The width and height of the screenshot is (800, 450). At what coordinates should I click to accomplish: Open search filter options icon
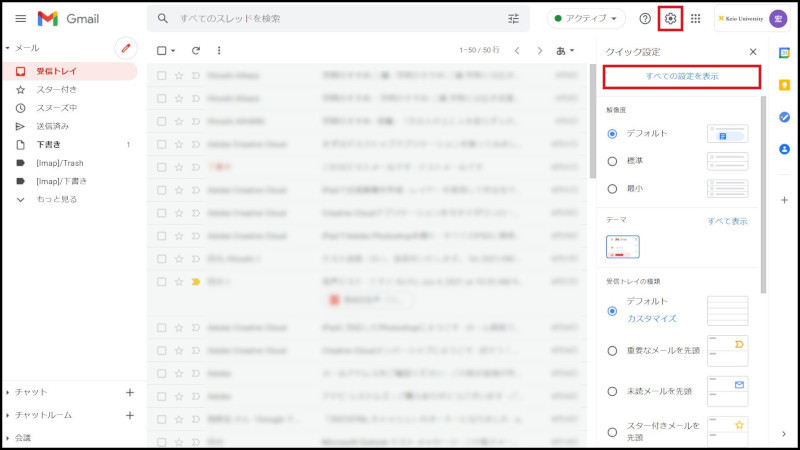pos(514,18)
